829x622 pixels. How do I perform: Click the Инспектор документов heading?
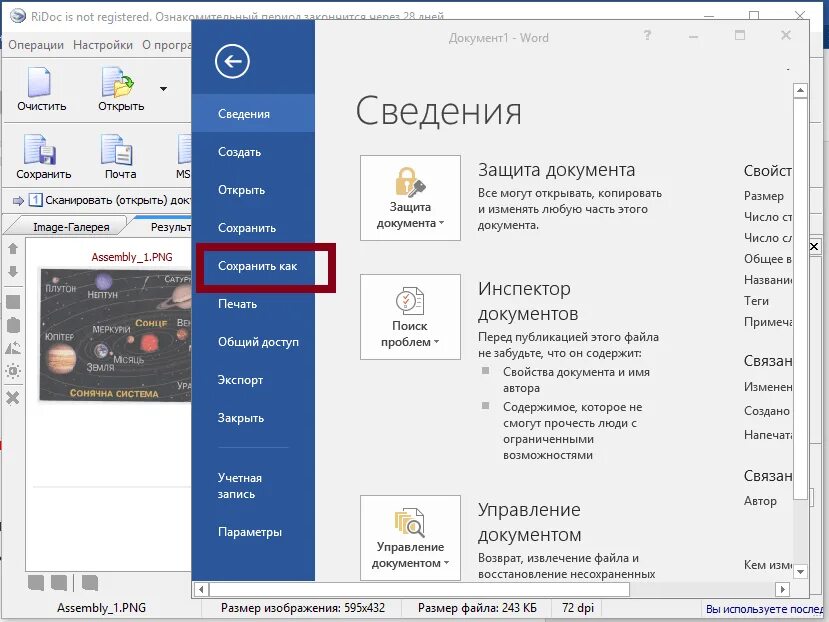[x=528, y=301]
